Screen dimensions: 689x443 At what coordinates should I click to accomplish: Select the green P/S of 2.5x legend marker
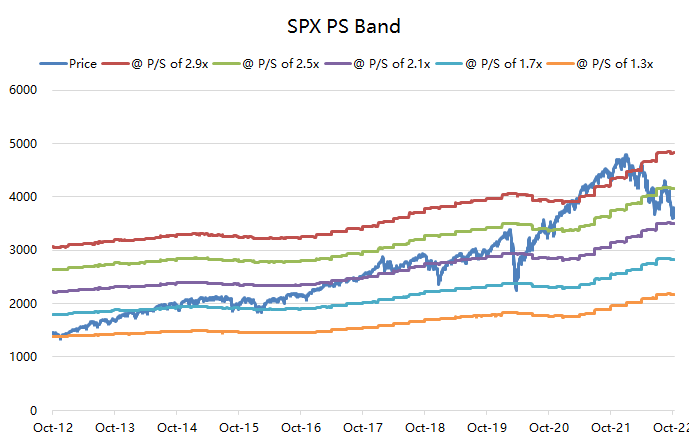[227, 64]
